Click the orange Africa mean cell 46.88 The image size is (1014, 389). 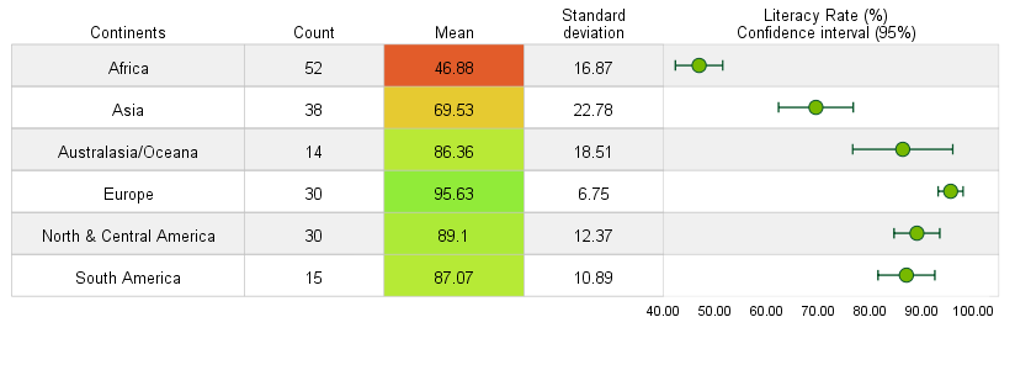(x=454, y=65)
